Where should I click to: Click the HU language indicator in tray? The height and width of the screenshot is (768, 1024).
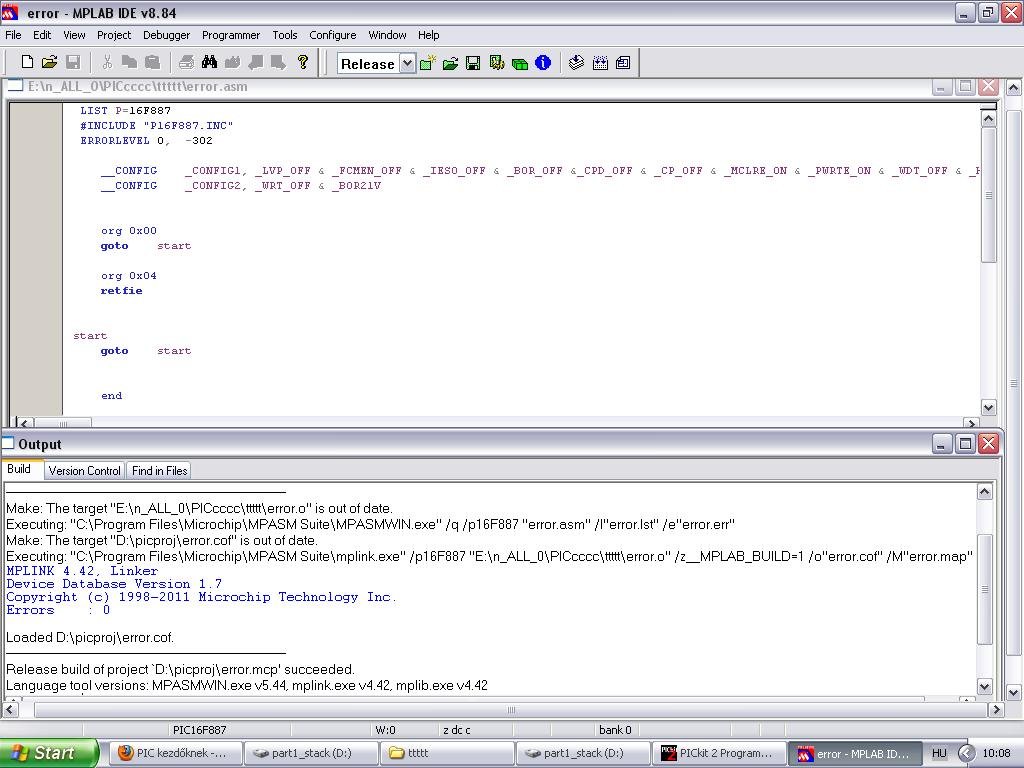938,753
